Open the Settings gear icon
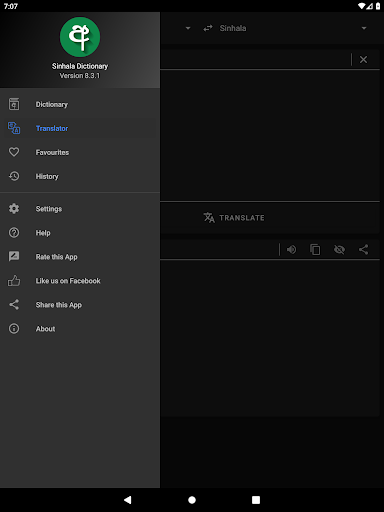Screen dimensions: 384x512 click(x=14, y=209)
